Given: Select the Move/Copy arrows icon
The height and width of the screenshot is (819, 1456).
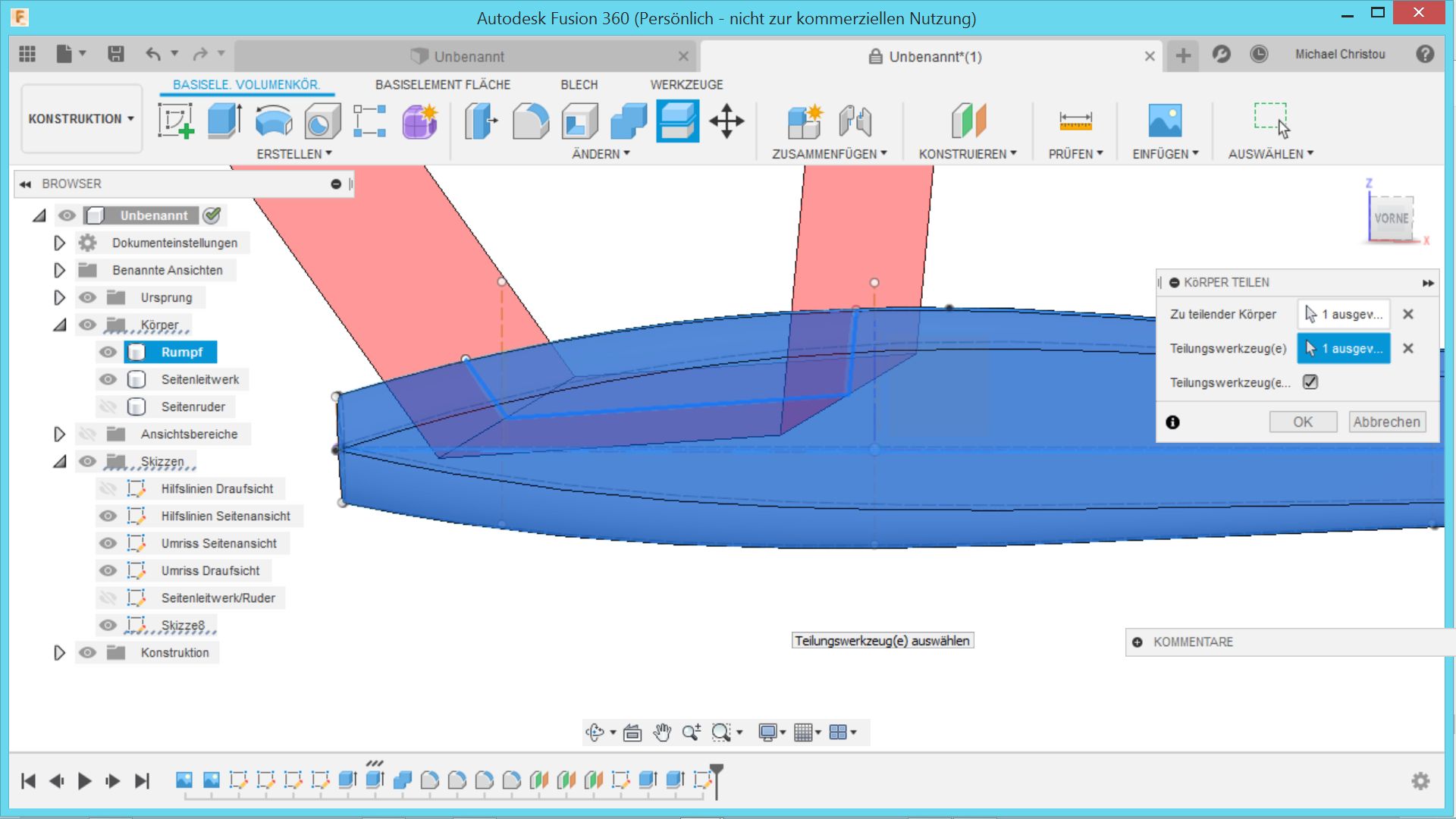Looking at the screenshot, I should point(726,121).
